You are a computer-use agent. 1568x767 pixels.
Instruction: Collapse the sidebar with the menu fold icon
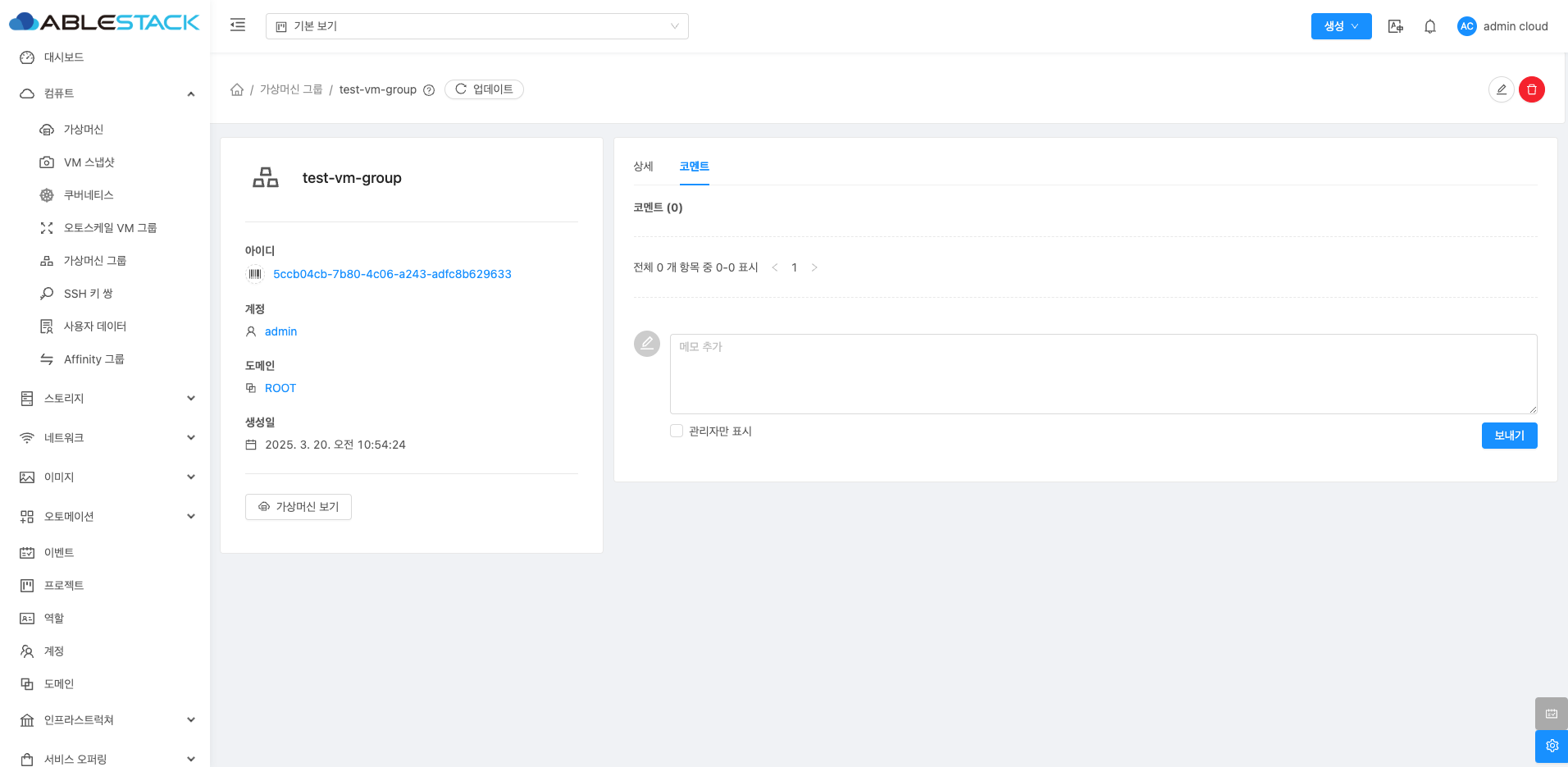coord(238,25)
